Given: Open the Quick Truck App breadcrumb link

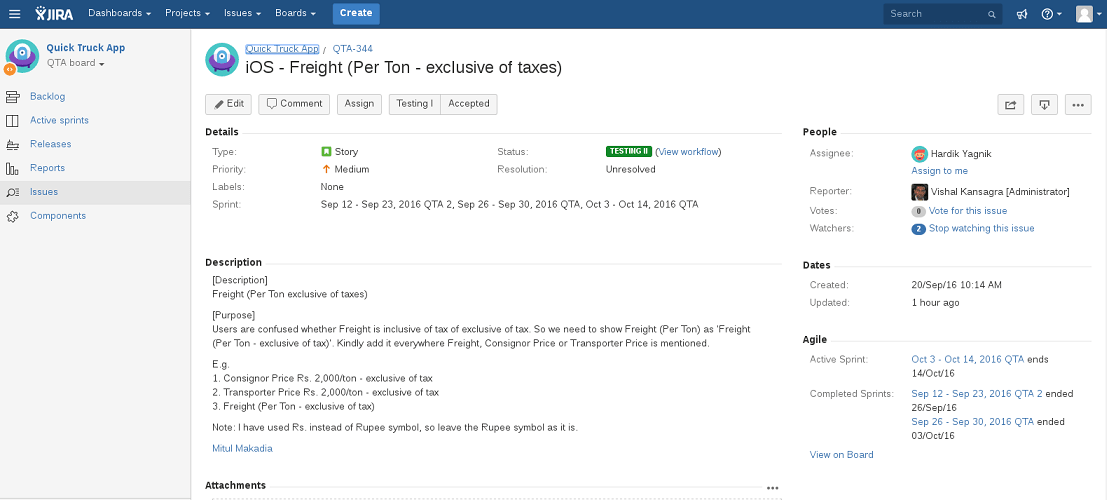Looking at the screenshot, I should tap(282, 49).
